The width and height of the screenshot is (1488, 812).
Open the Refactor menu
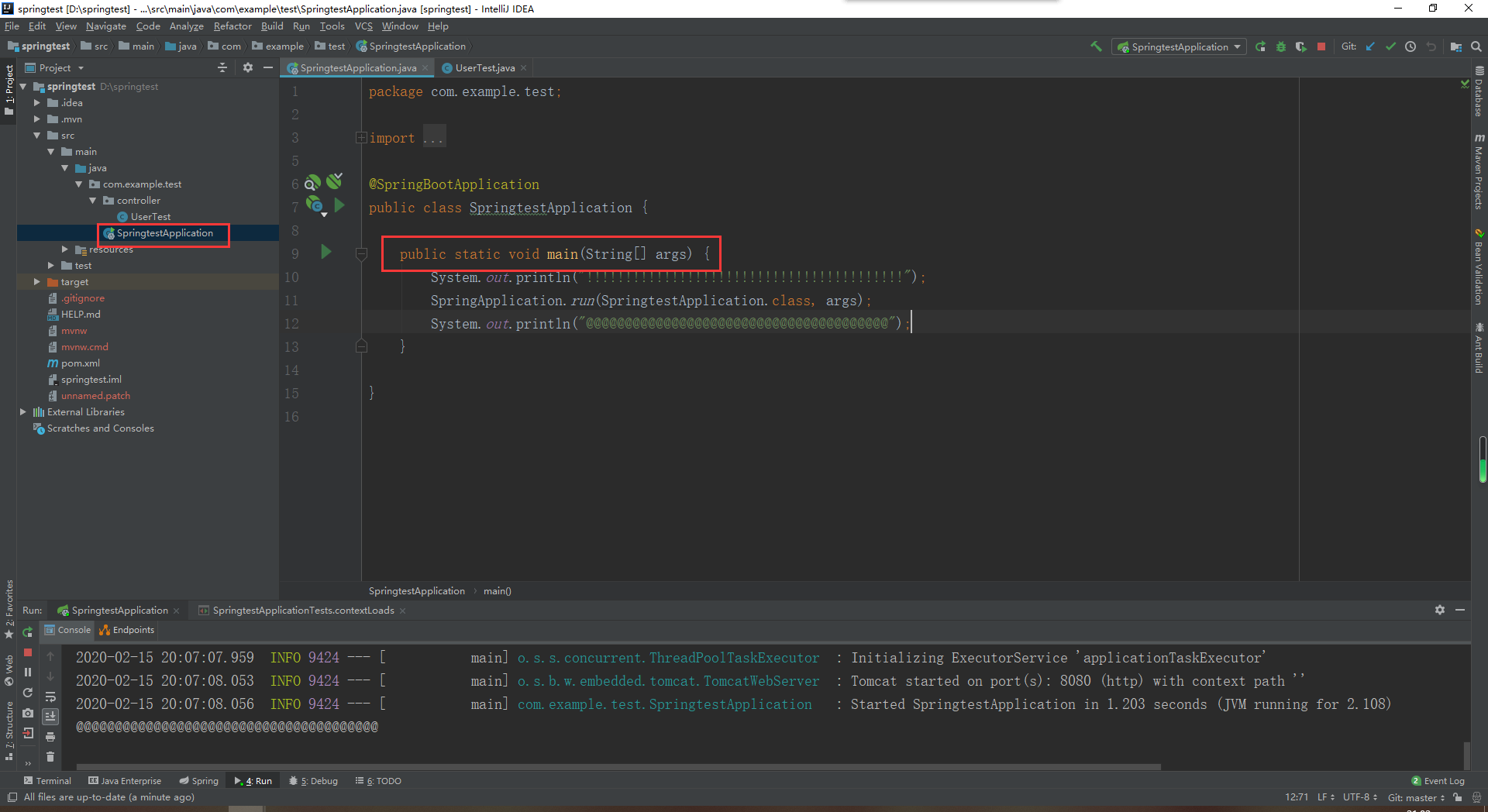pos(232,26)
